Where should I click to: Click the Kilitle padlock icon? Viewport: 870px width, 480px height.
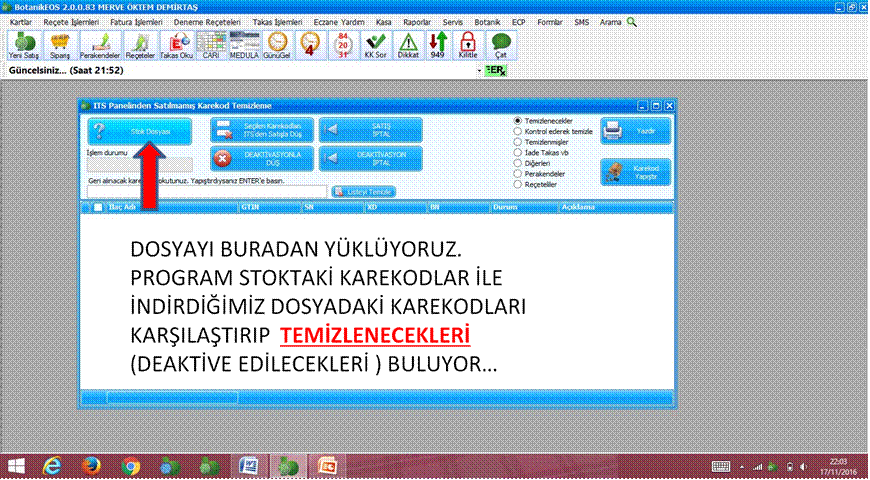click(467, 45)
